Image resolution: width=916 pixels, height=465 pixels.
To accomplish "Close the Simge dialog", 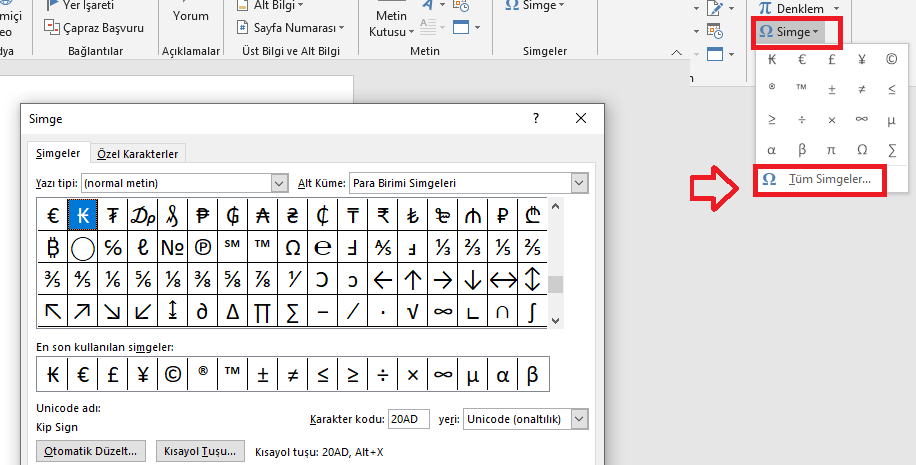I will pos(581,119).
